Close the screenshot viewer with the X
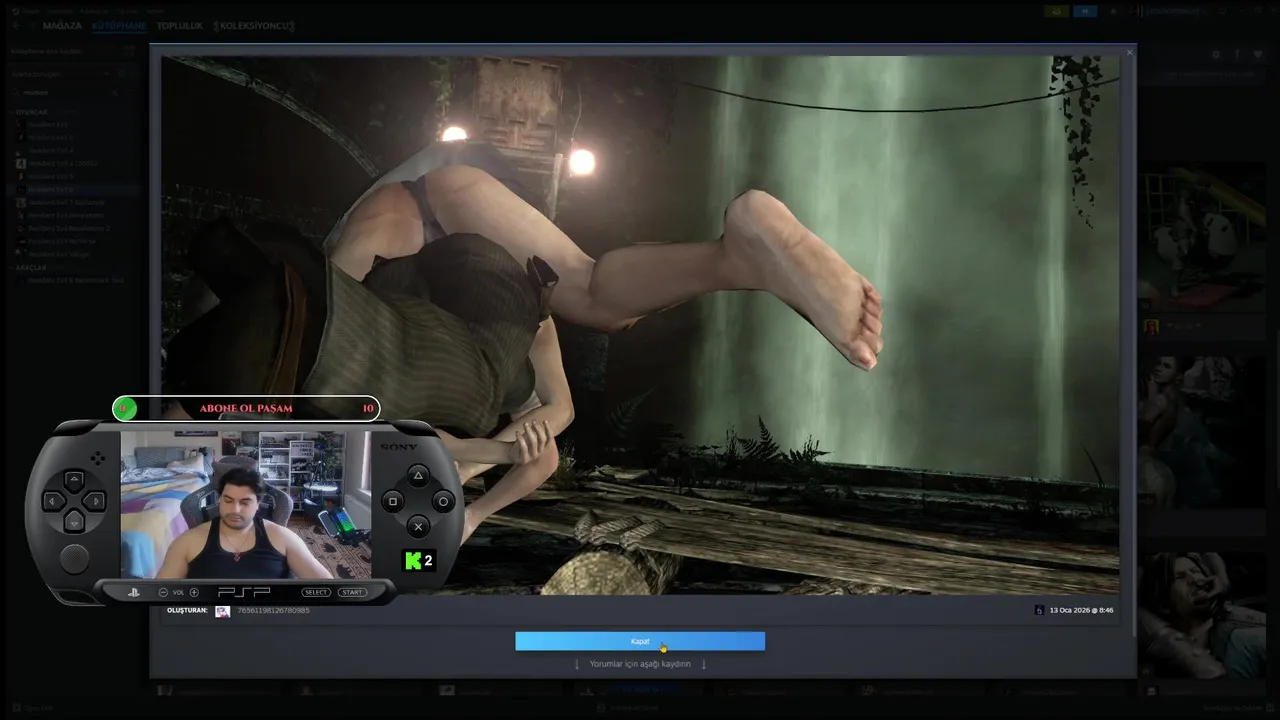The image size is (1280, 720). [1130, 52]
